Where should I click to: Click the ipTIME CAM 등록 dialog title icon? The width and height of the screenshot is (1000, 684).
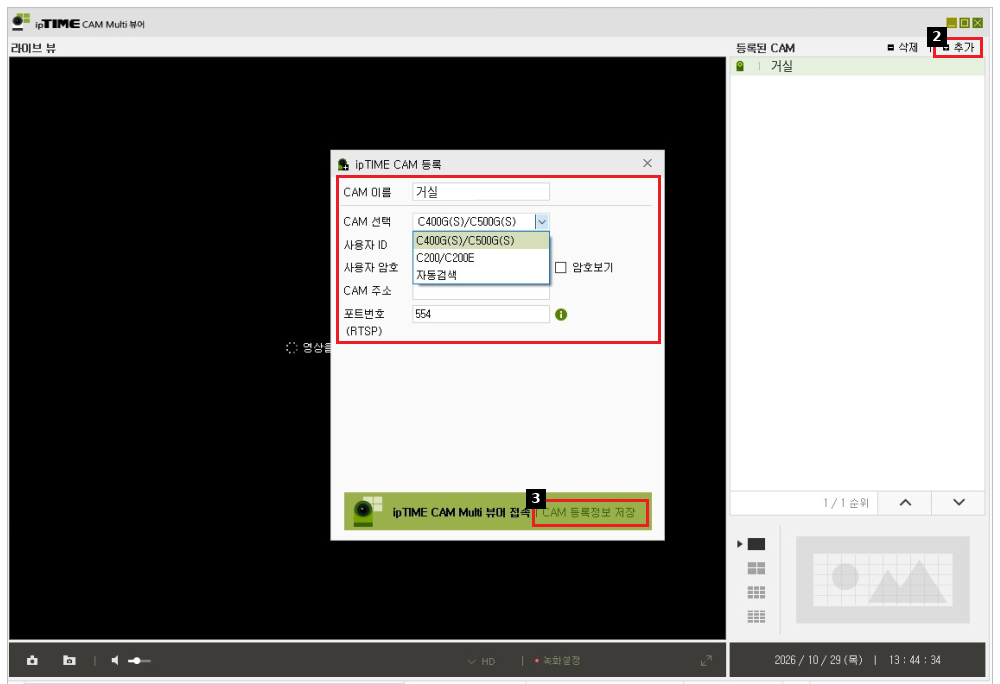click(344, 164)
